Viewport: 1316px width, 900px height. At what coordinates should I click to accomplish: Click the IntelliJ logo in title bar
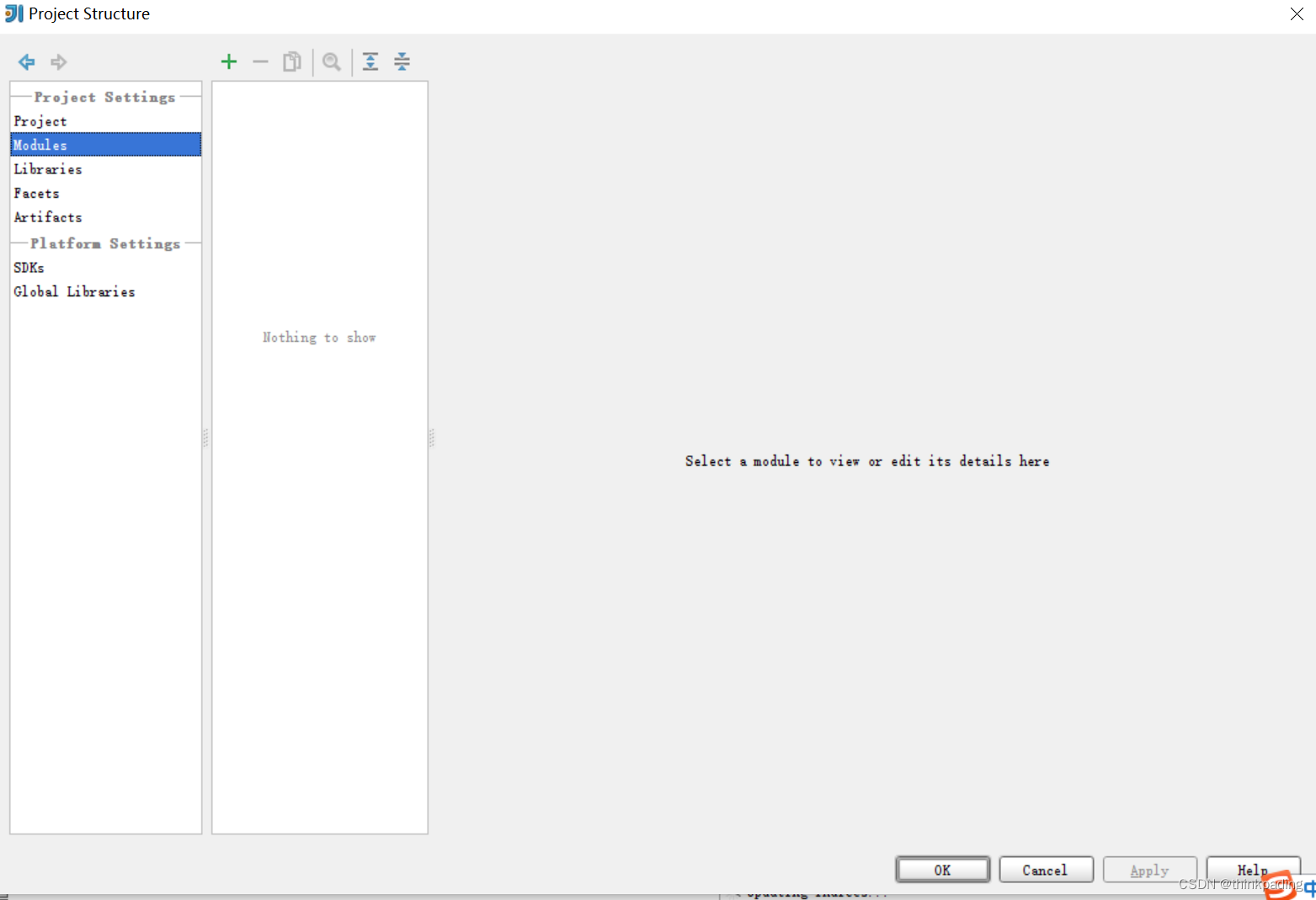(x=14, y=13)
